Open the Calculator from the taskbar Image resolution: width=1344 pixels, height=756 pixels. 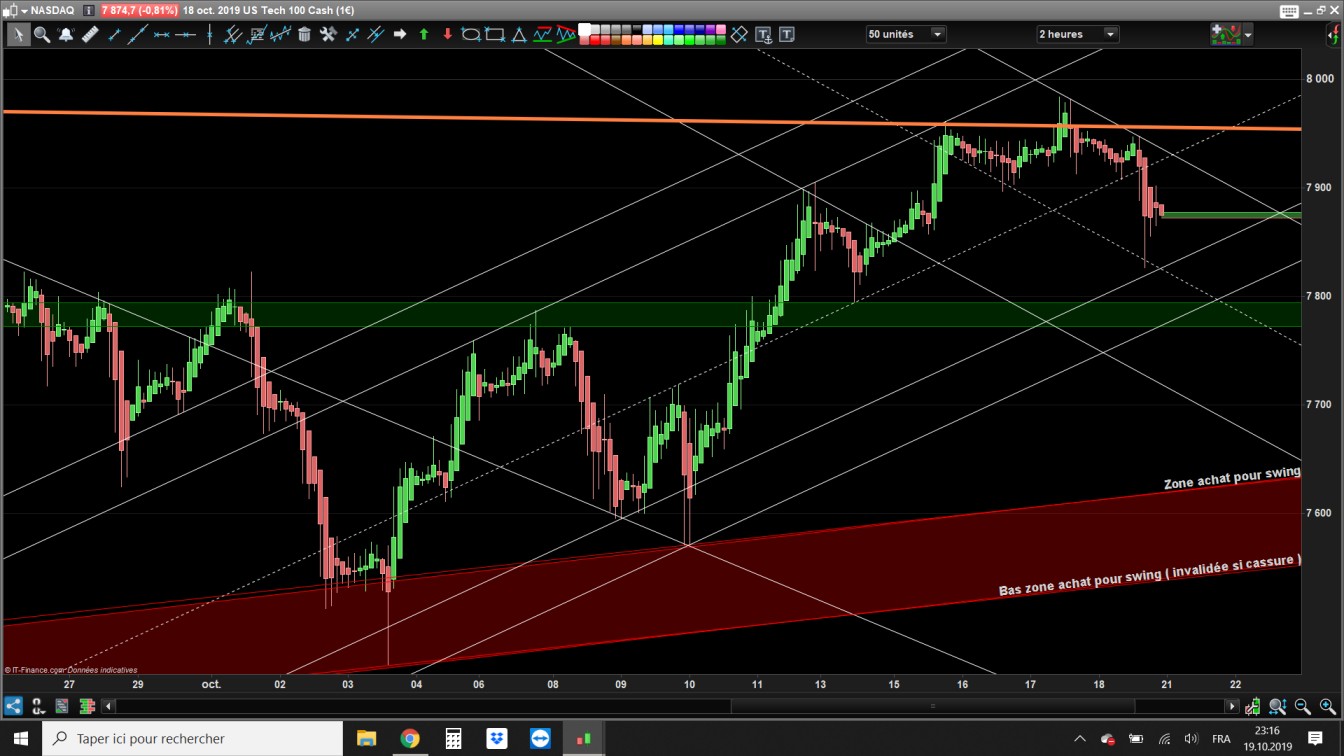pyautogui.click(x=453, y=739)
